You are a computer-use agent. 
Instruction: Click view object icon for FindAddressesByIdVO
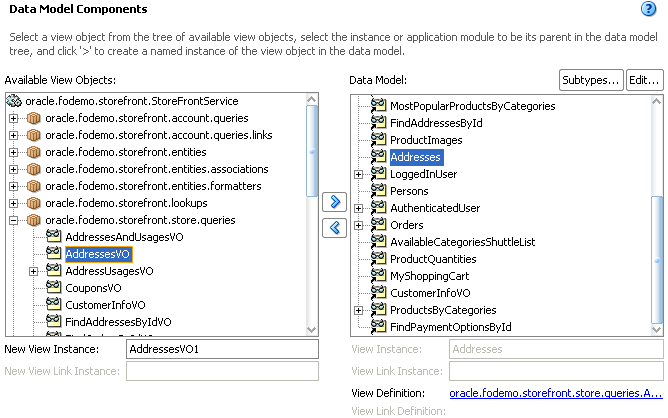click(53, 321)
